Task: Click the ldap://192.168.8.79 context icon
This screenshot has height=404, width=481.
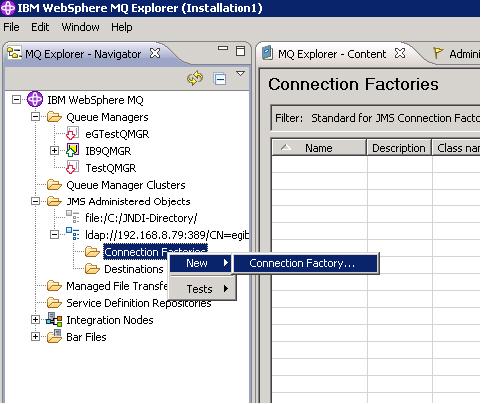Action: pyautogui.click(x=73, y=234)
